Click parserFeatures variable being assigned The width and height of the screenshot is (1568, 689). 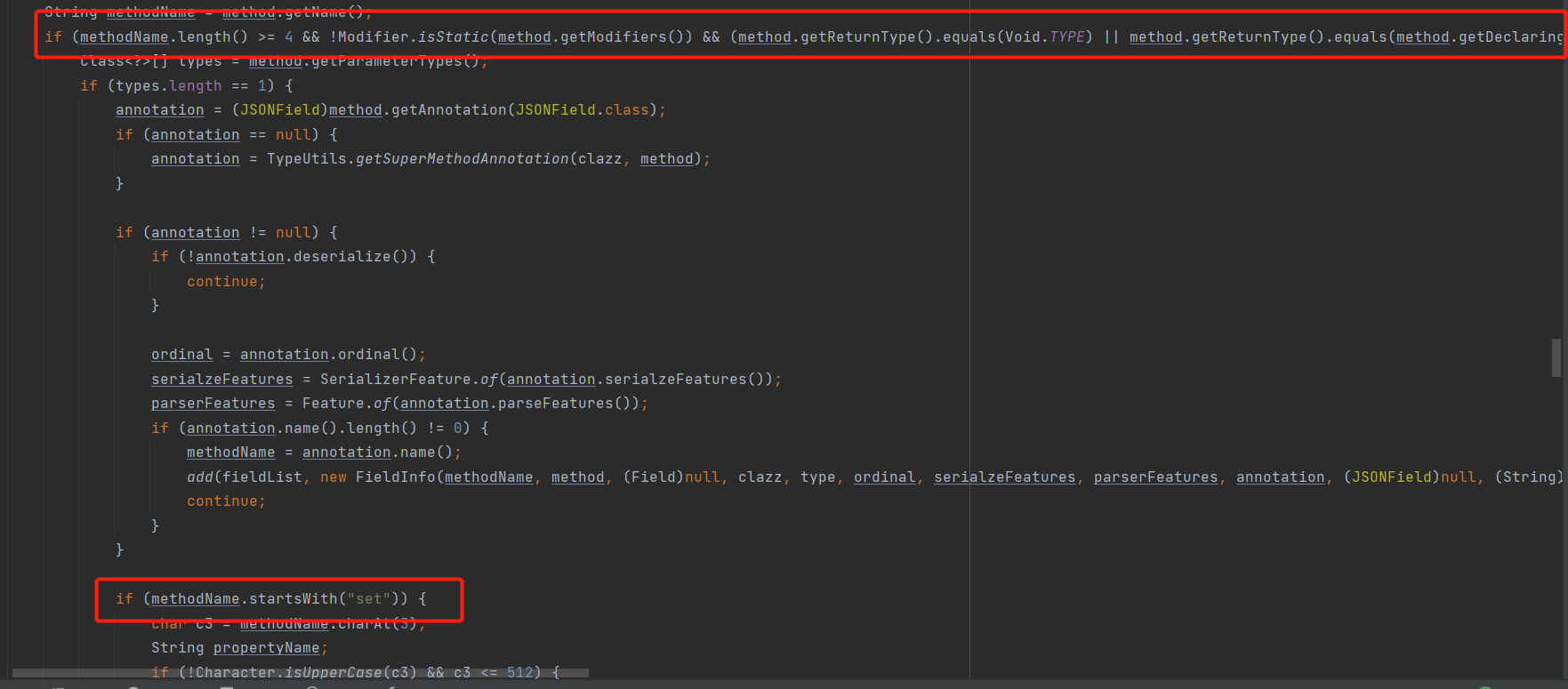(213, 403)
